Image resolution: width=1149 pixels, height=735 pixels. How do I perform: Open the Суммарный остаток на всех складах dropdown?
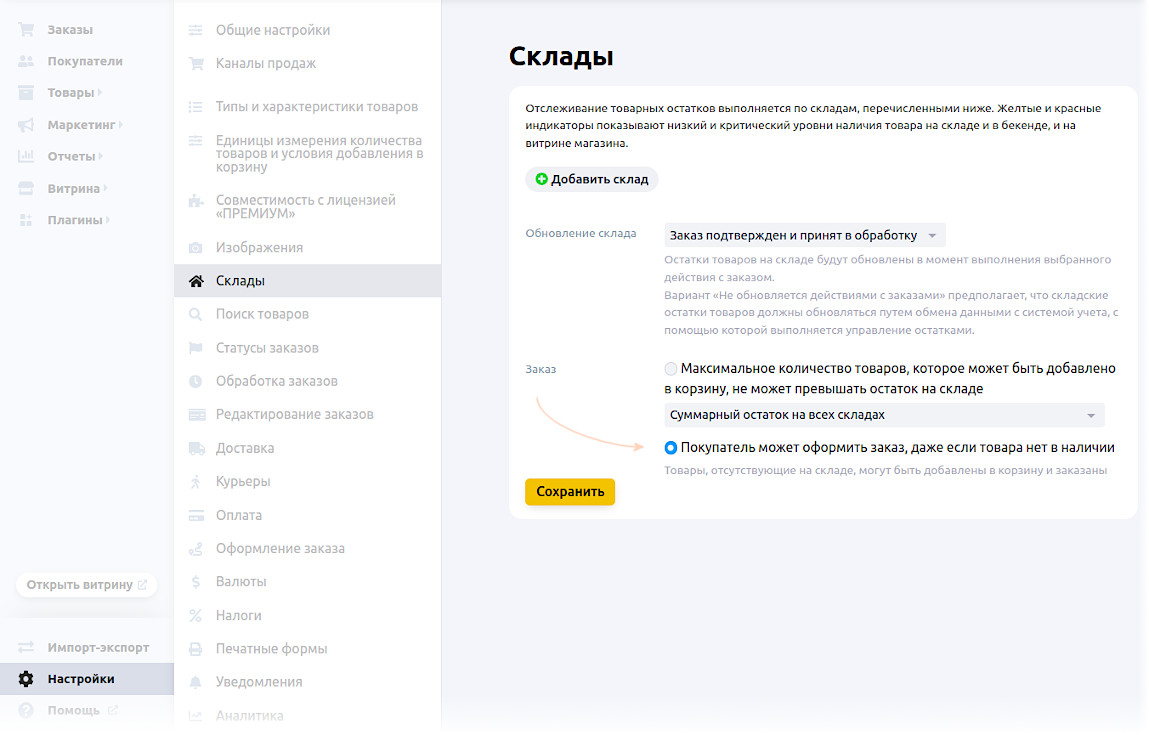coord(884,415)
